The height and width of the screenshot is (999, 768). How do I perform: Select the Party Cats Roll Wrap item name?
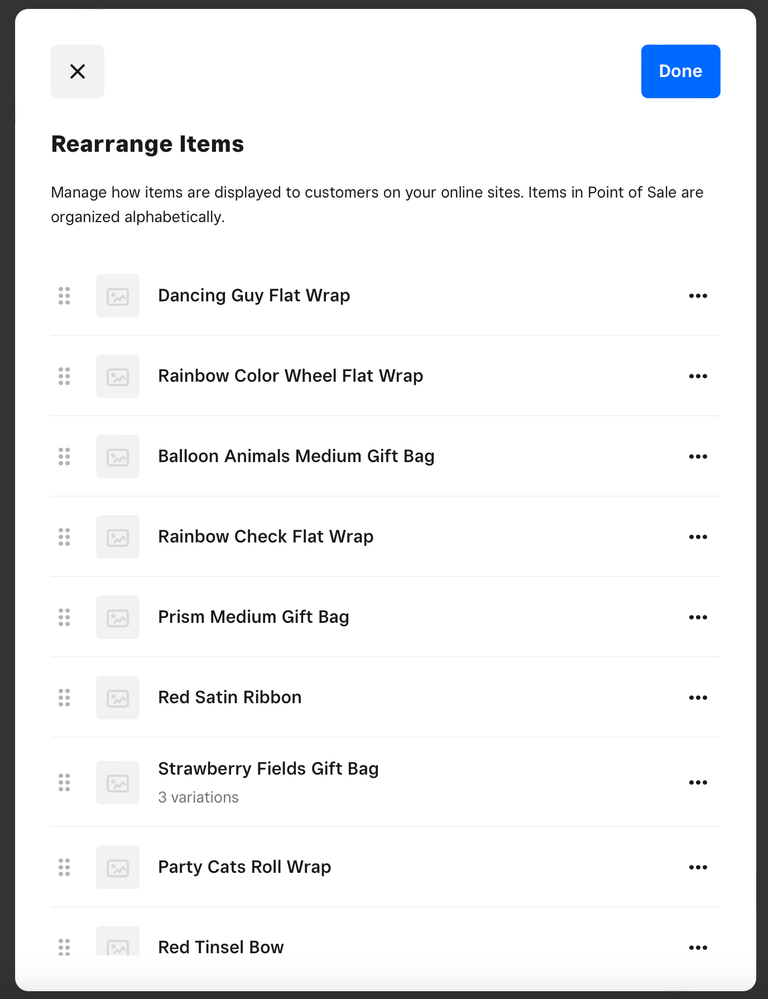[x=244, y=867]
